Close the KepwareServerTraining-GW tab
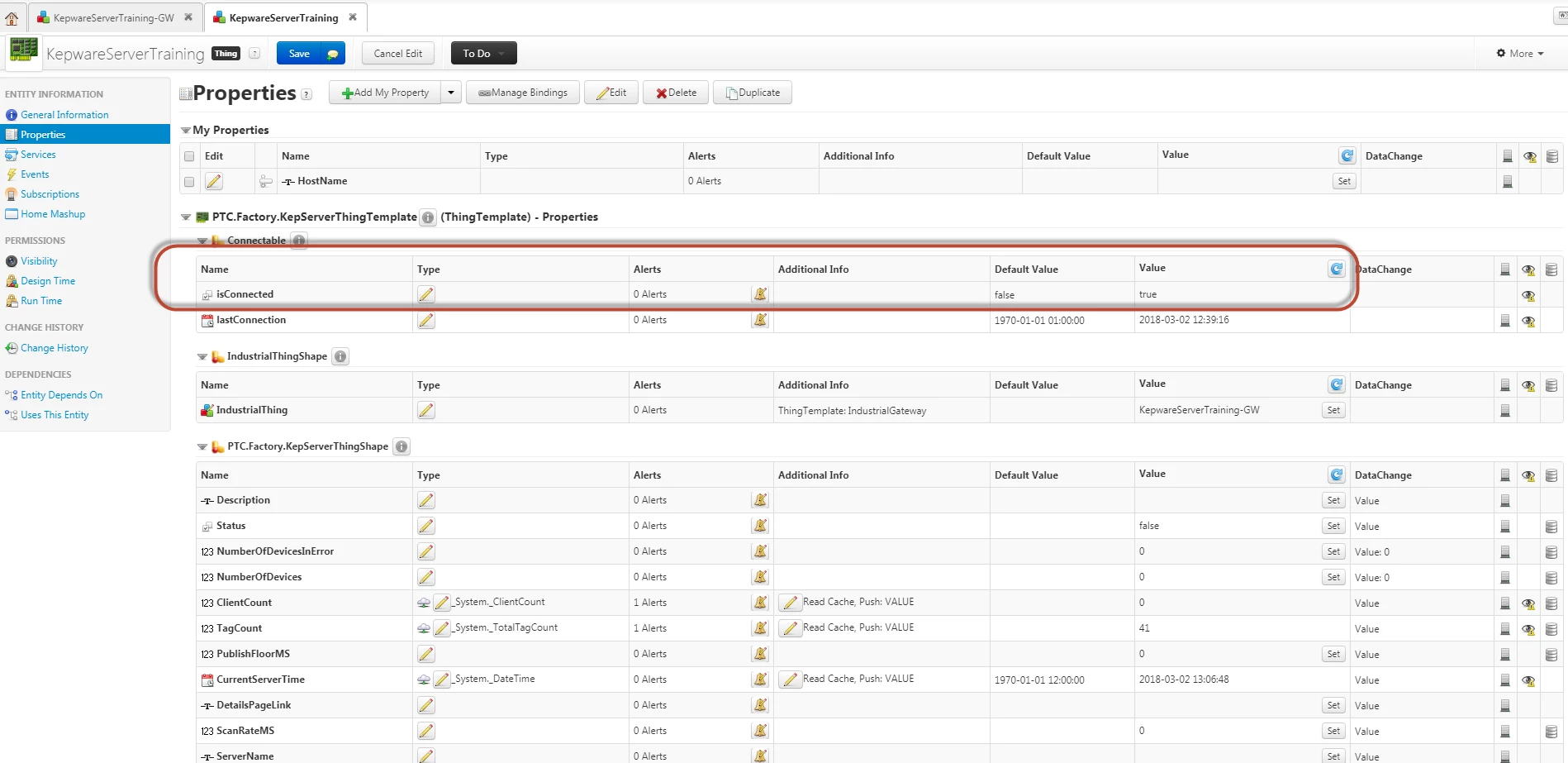Screen dimensions: 1568x763 click(x=188, y=17)
